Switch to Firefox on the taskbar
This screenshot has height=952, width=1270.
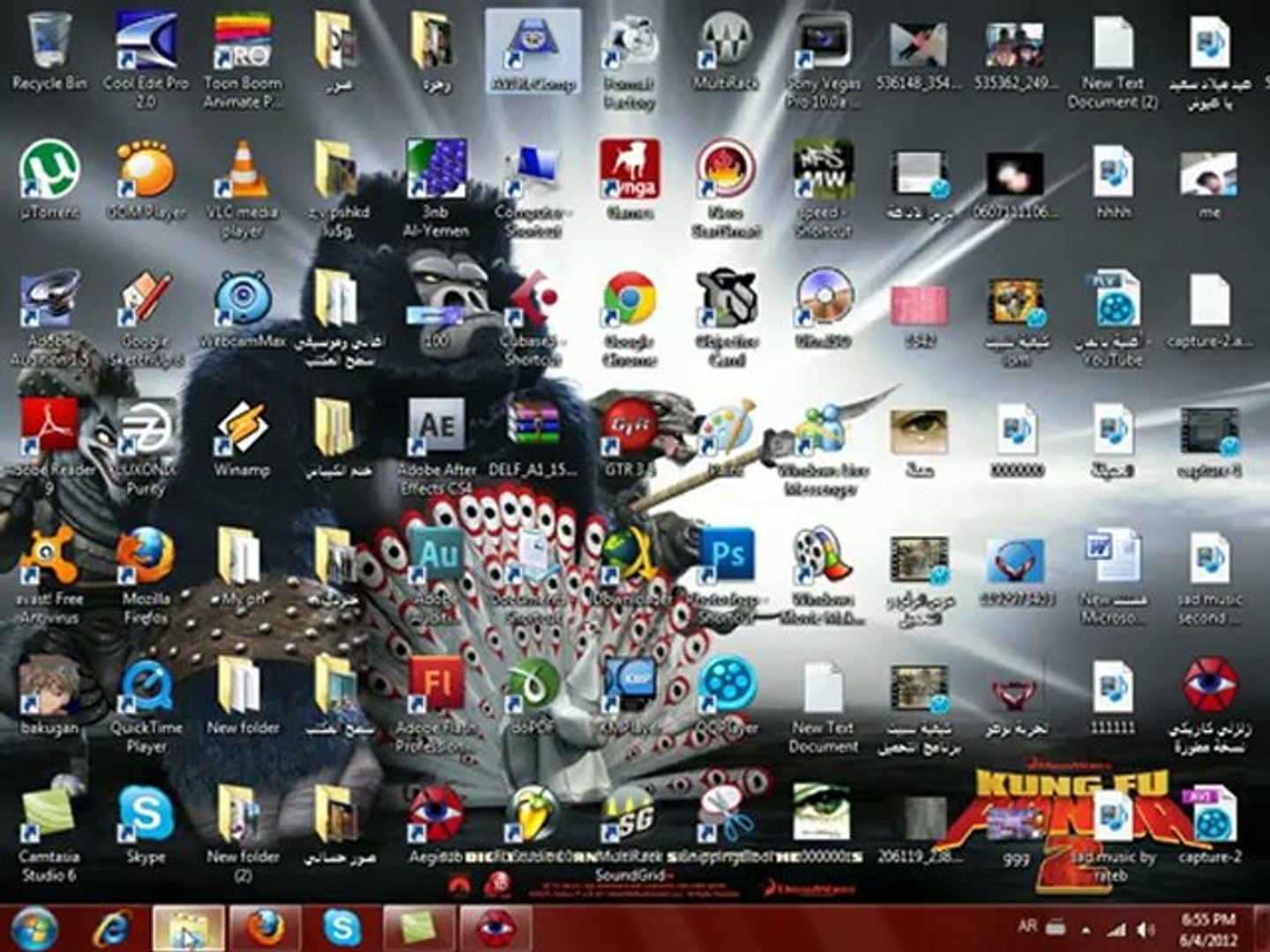[265, 927]
